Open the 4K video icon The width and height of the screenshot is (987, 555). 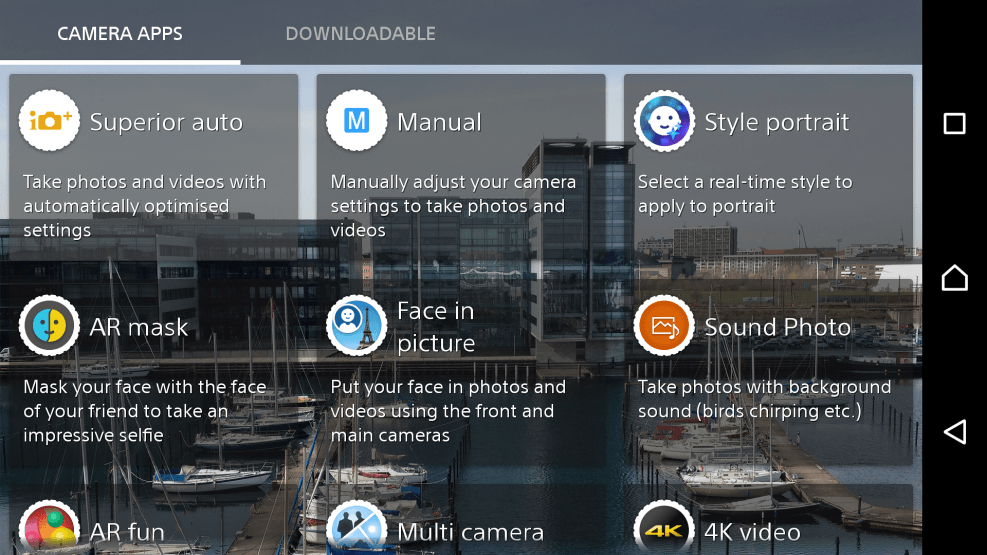coord(664,530)
